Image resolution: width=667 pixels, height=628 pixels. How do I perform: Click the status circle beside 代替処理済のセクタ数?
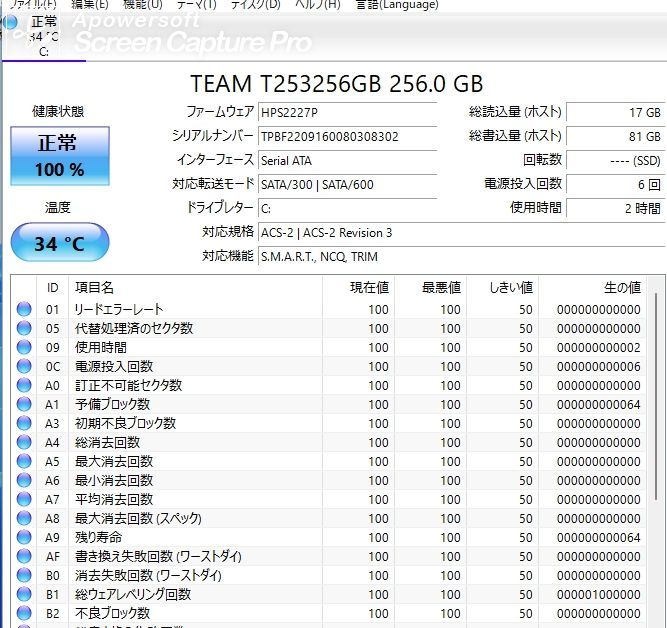[x=24, y=328]
